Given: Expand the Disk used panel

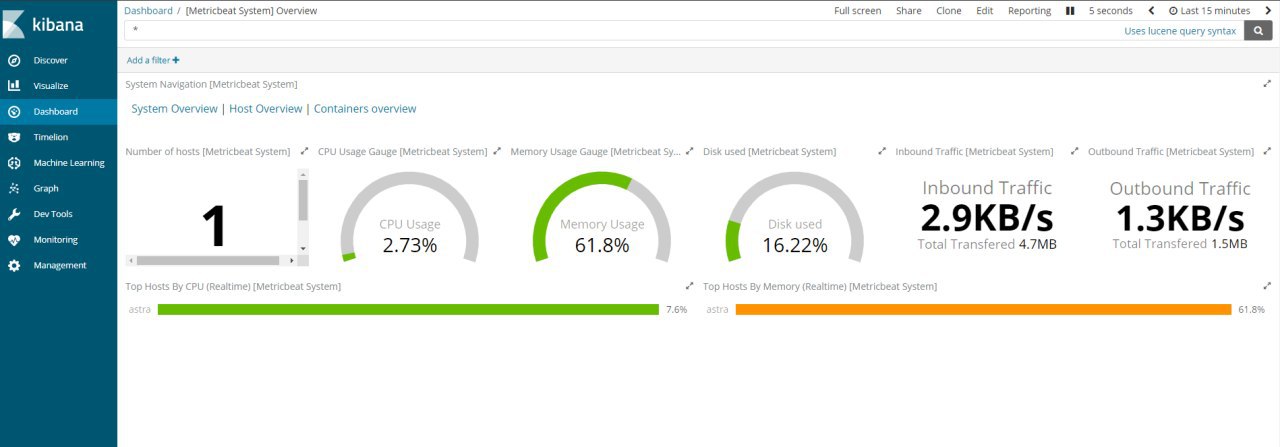Looking at the screenshot, I should (x=882, y=151).
